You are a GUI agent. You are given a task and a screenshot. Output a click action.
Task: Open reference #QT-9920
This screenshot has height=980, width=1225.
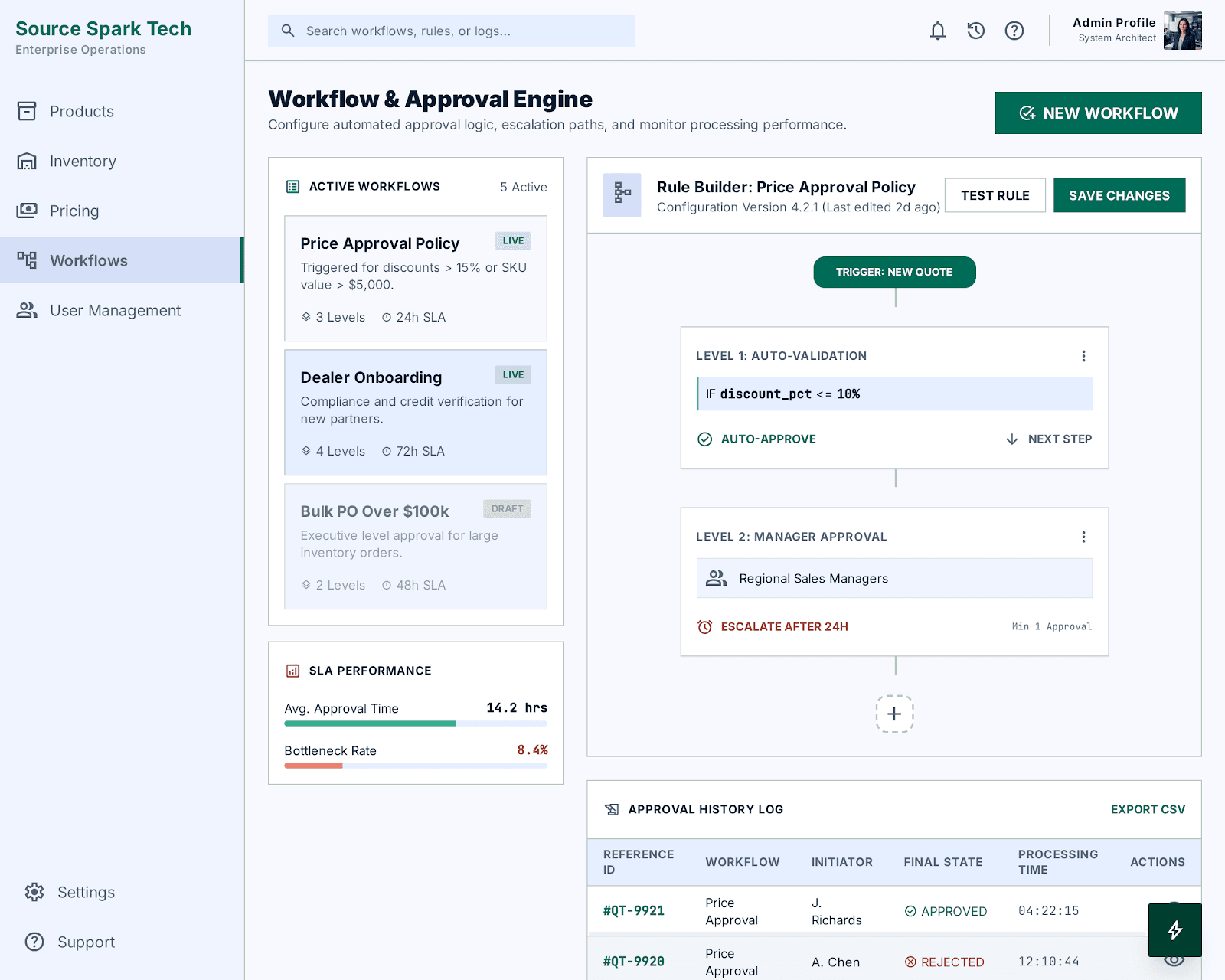click(634, 962)
